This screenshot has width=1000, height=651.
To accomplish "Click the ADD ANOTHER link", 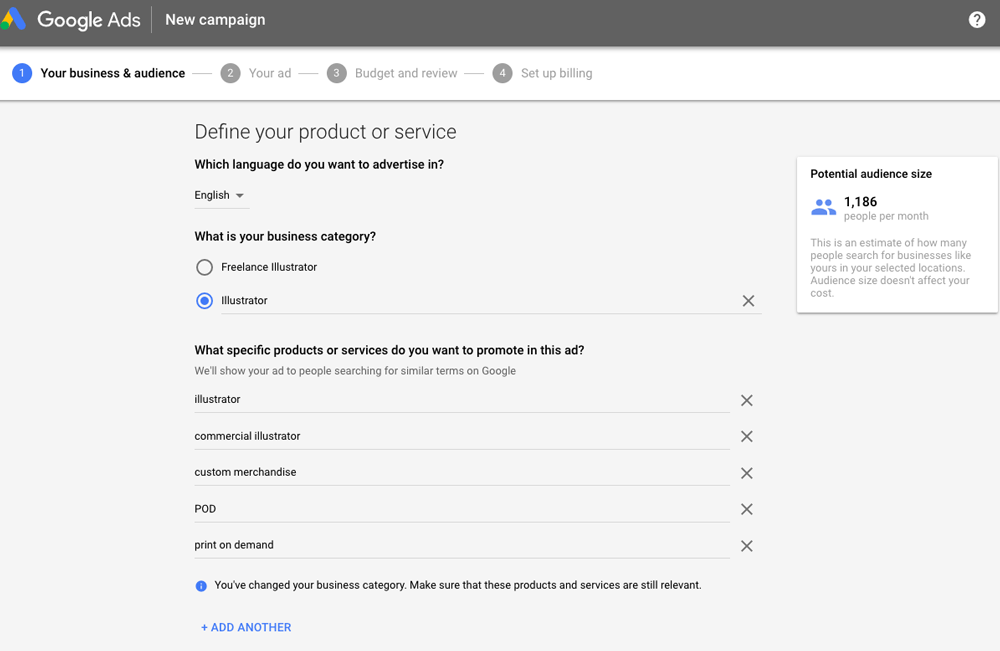I will pyautogui.click(x=246, y=627).
